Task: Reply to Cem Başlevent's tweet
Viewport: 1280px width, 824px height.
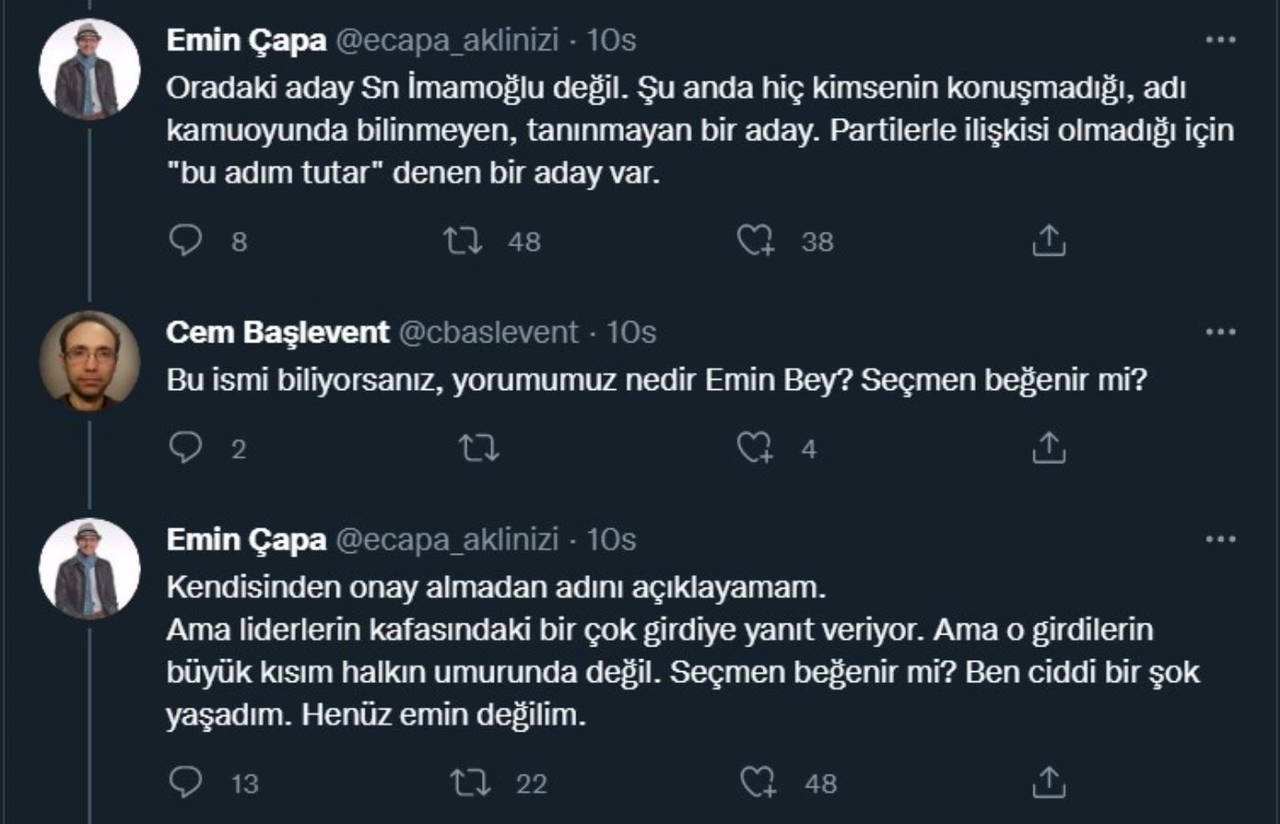Action: click(186, 449)
